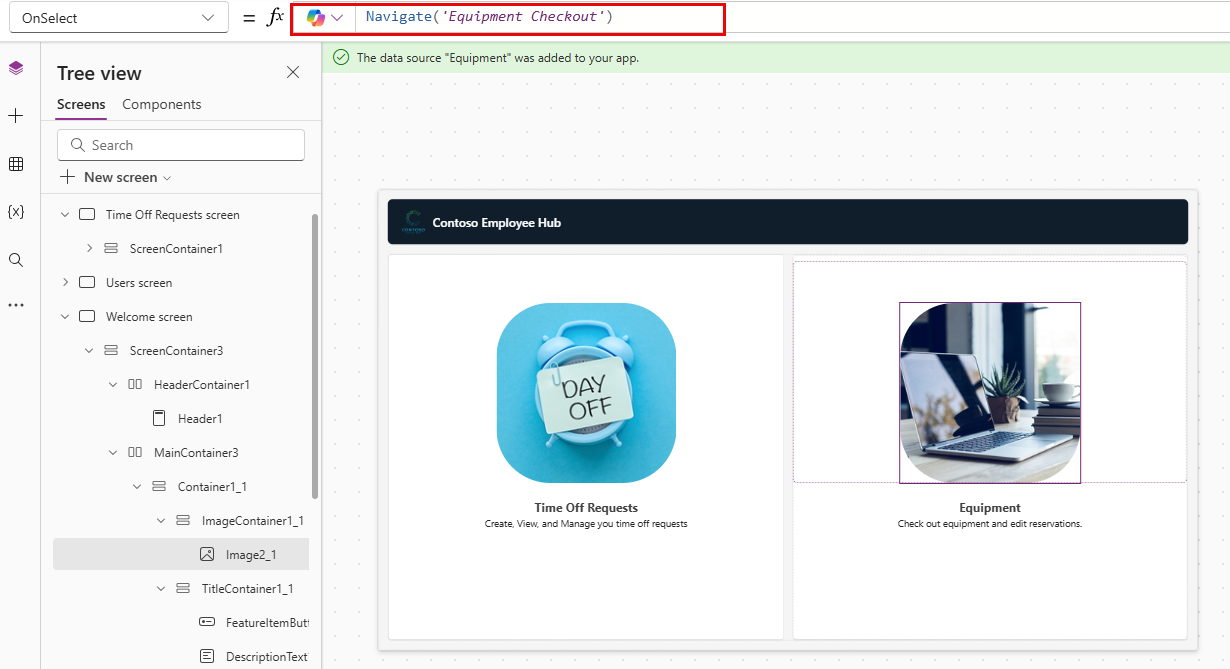Click the Search magnifier icon in sidebar

(x=16, y=260)
